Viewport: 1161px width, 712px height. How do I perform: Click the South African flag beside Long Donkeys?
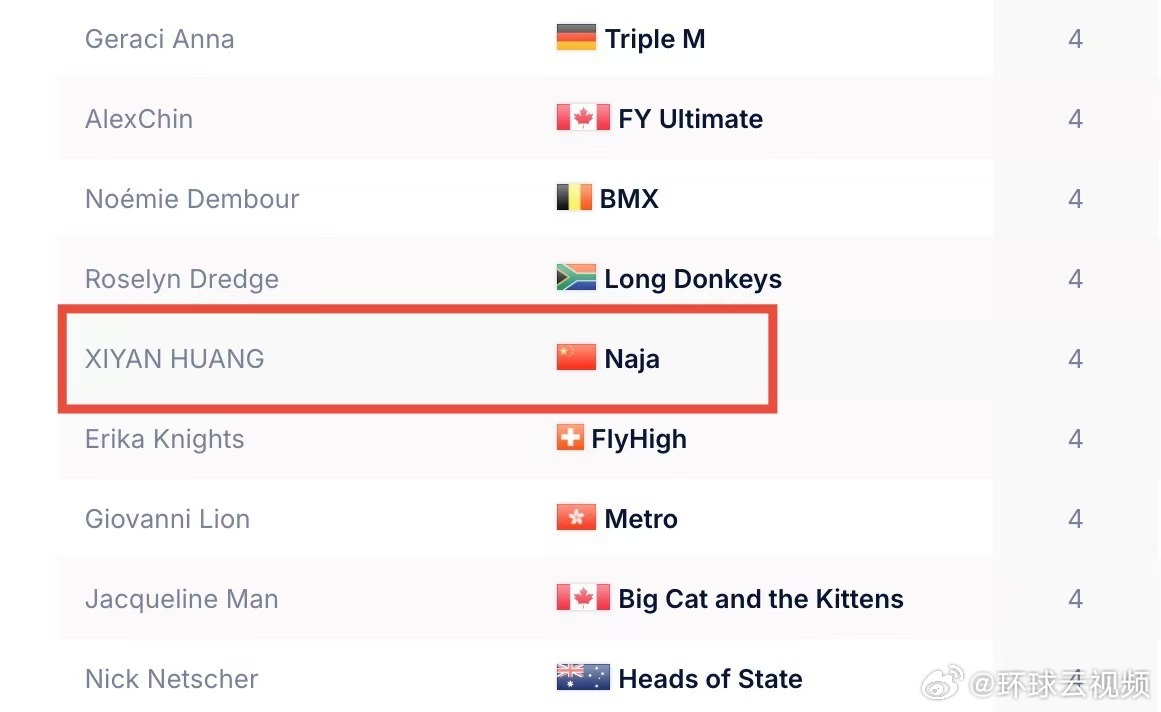(576, 278)
